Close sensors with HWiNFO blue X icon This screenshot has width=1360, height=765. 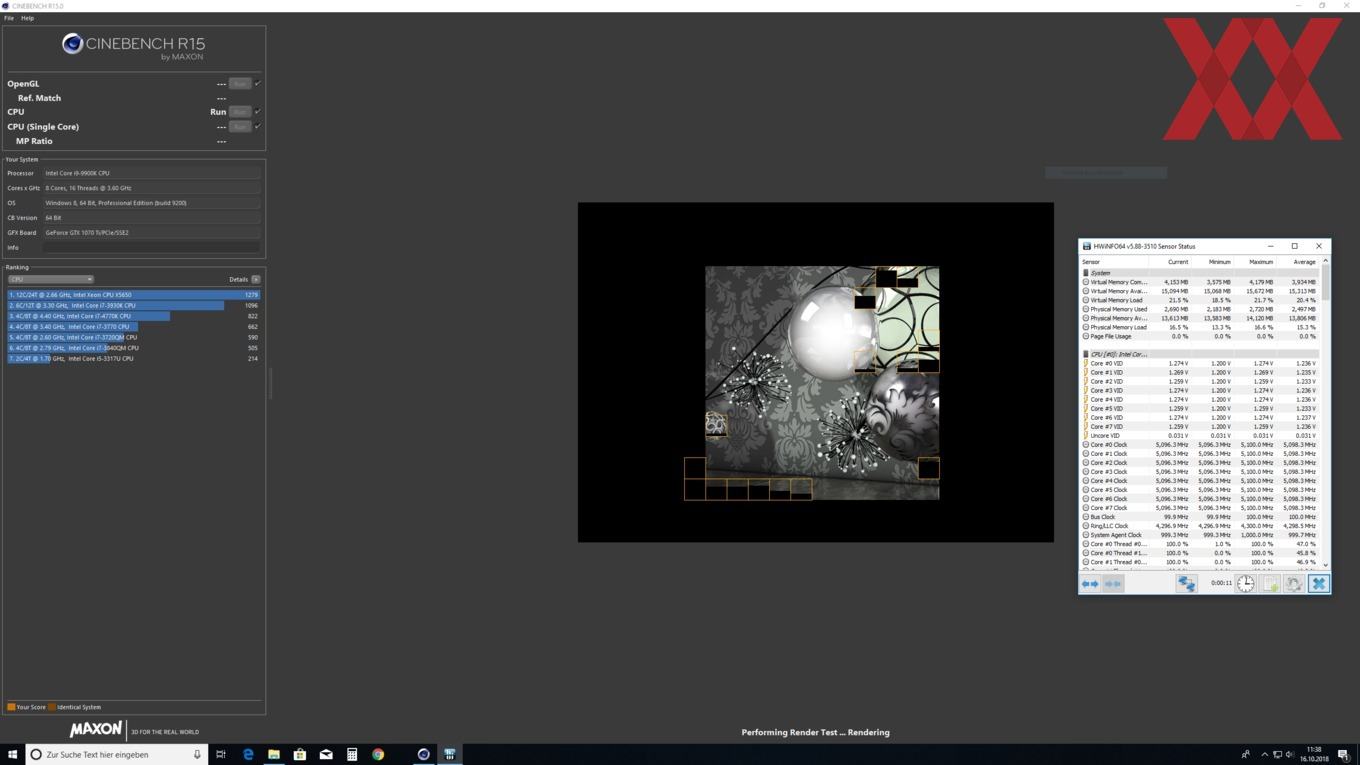click(x=1319, y=584)
